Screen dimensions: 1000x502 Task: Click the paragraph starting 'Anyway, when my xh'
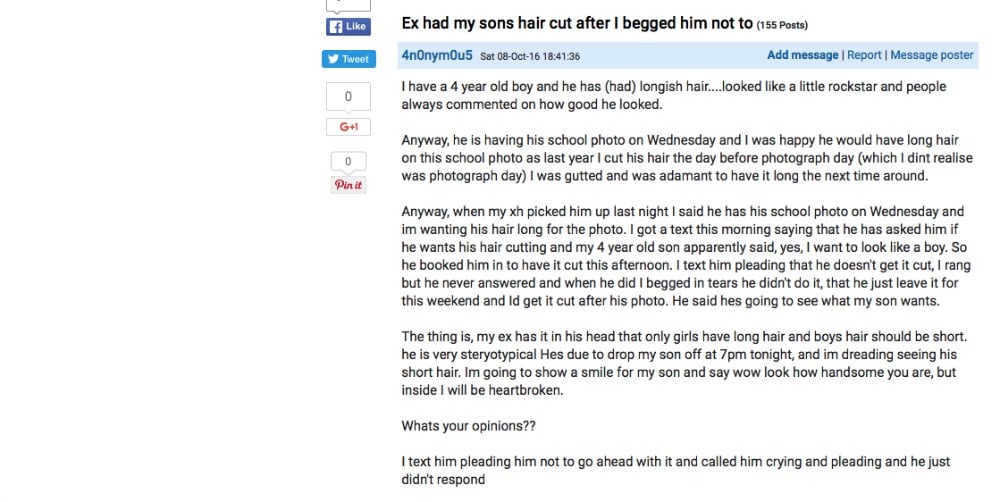pyautogui.click(x=686, y=256)
